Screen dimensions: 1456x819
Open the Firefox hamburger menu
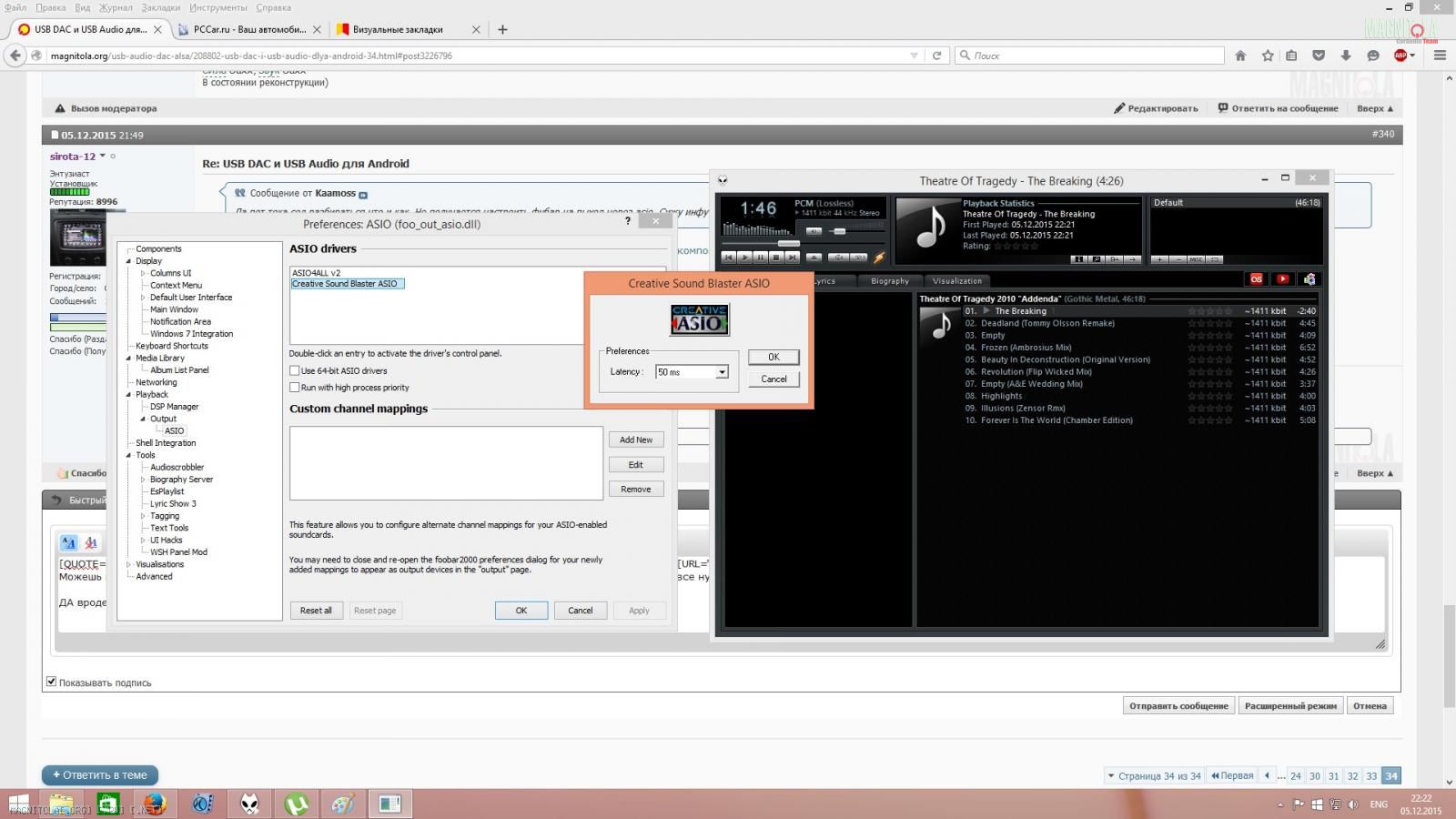(1440, 56)
